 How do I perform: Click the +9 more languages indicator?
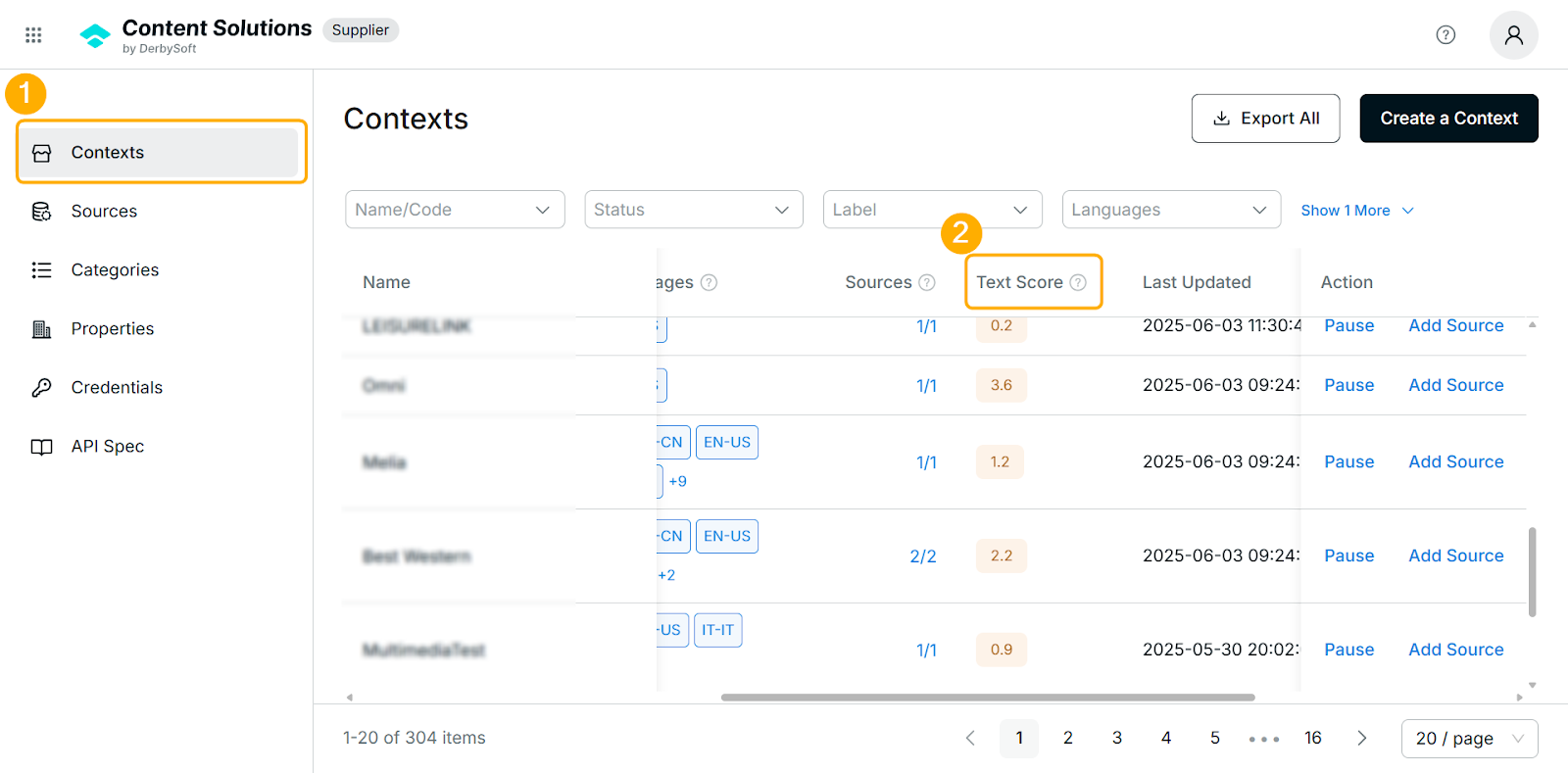coord(677,481)
